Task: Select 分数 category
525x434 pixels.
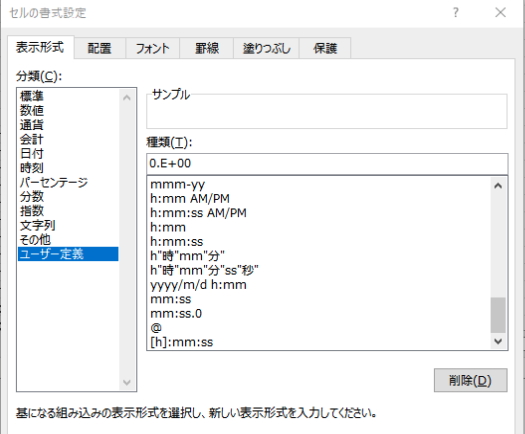Action: [68, 197]
